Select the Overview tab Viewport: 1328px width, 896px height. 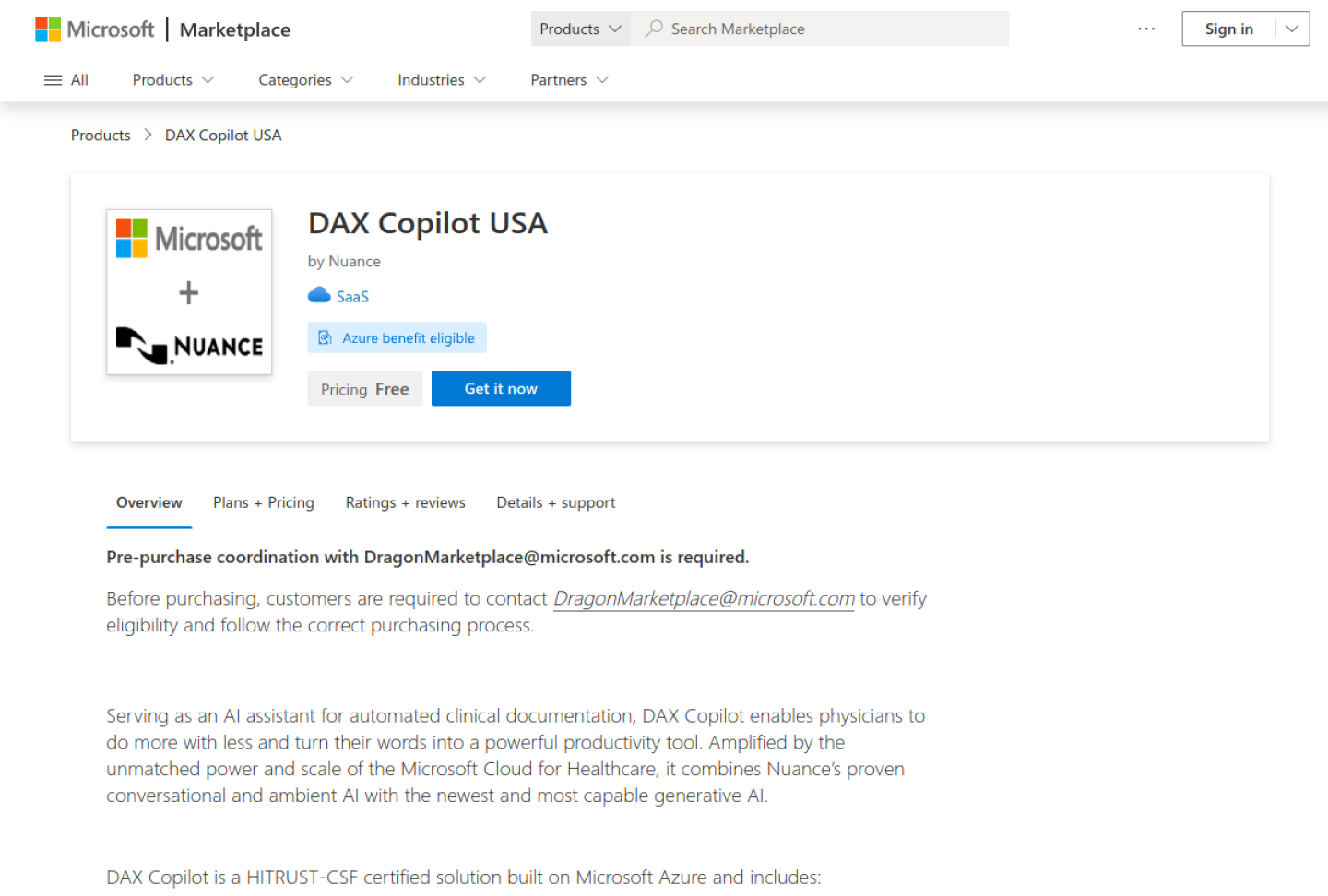[x=149, y=503]
